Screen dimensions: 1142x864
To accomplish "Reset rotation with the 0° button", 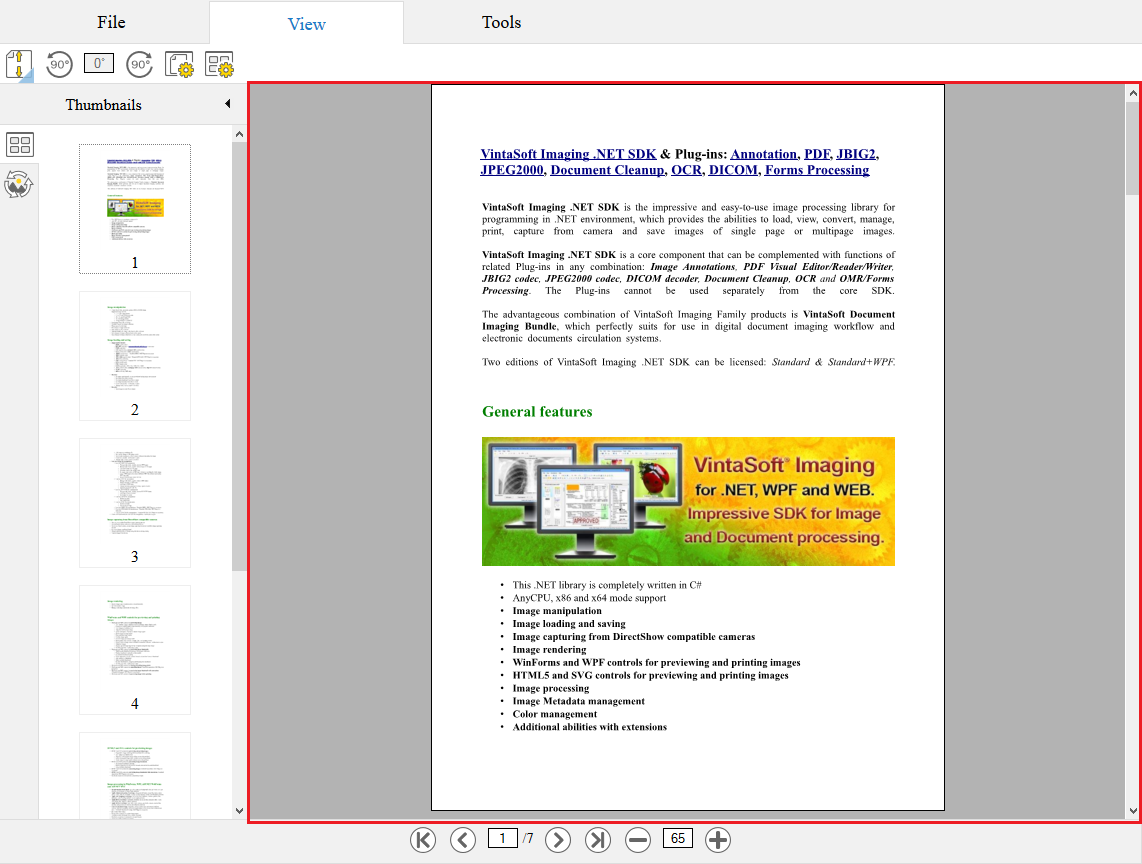I will coord(99,64).
